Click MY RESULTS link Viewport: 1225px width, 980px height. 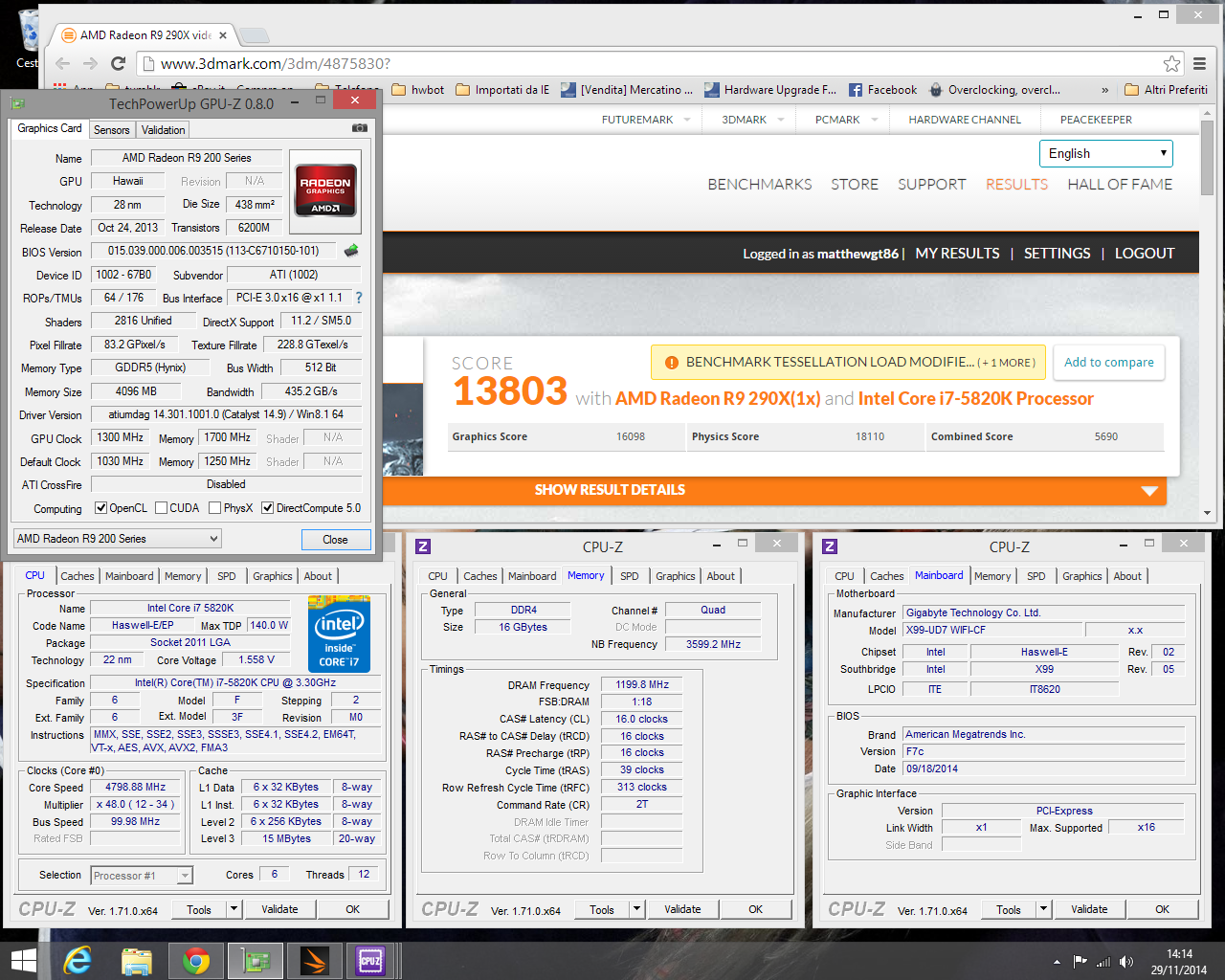[x=957, y=254]
